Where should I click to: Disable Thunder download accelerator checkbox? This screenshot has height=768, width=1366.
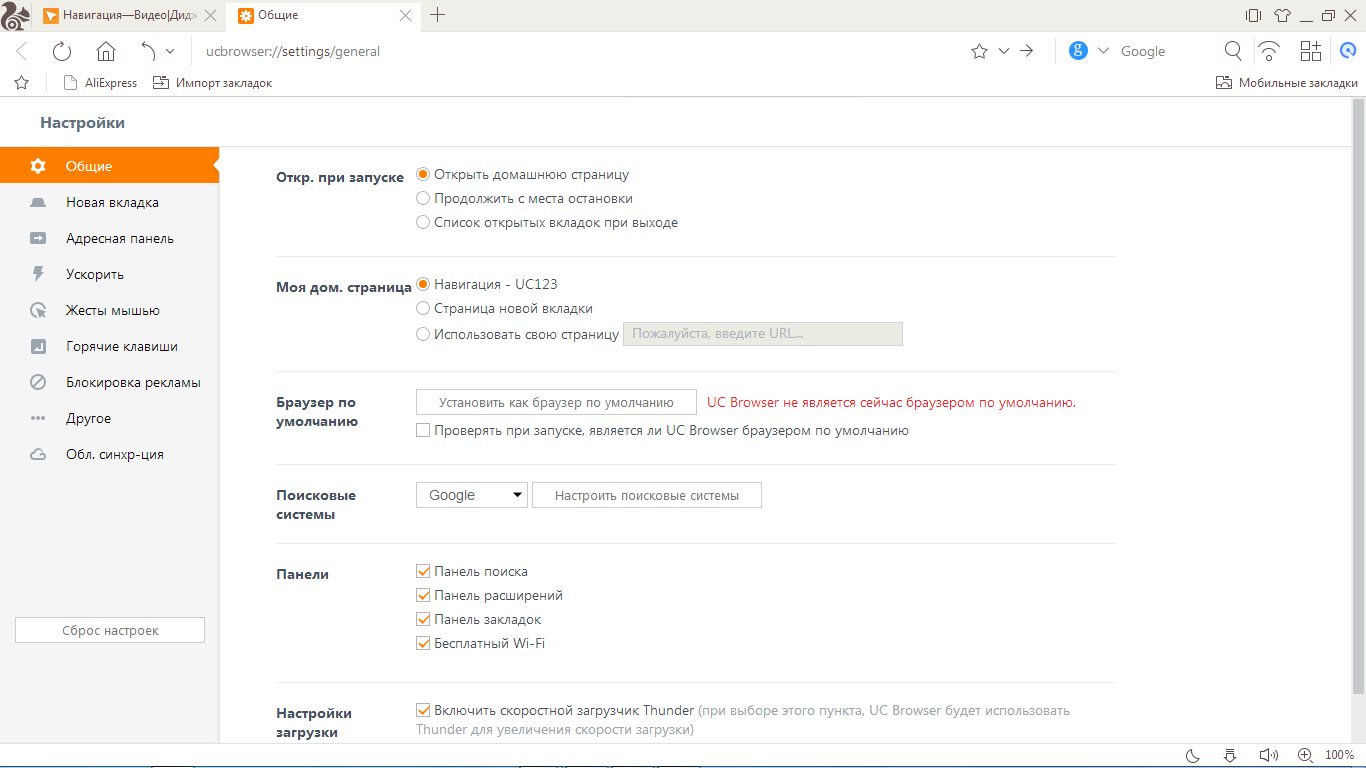[423, 710]
